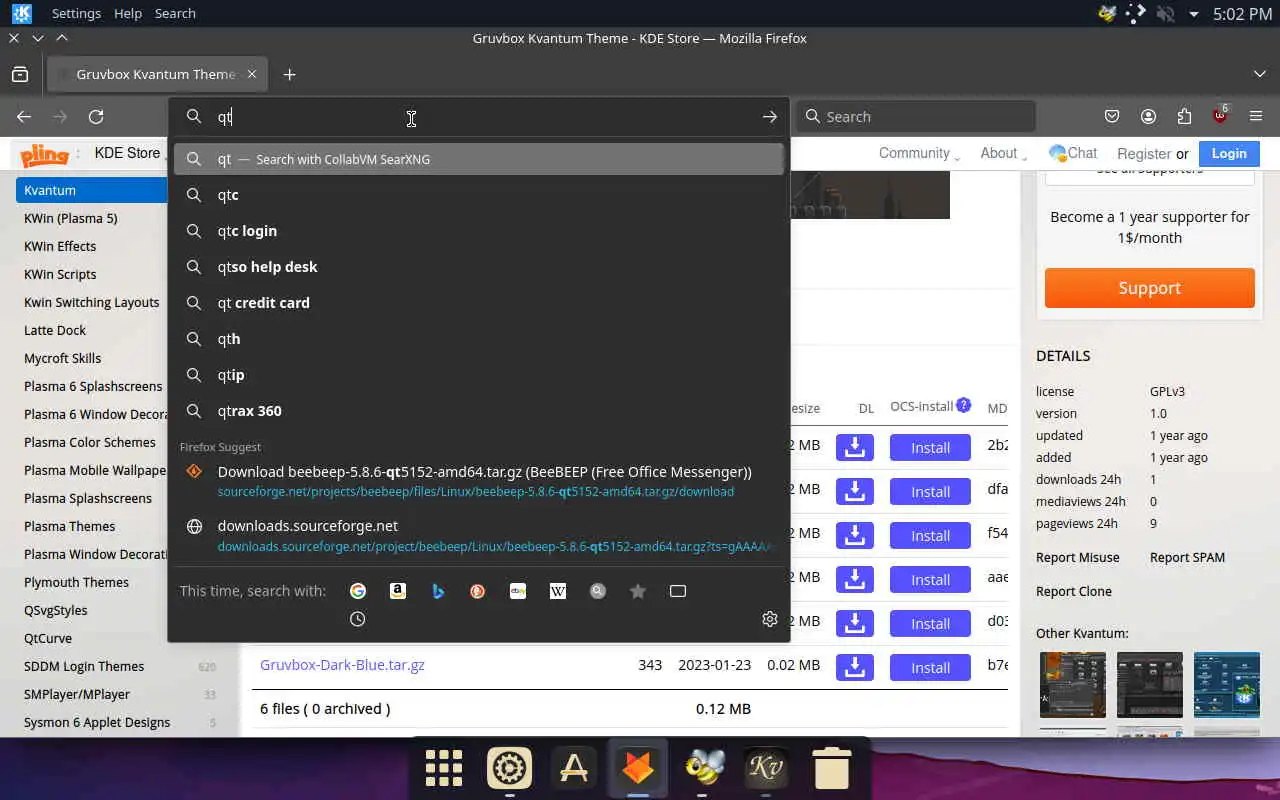Open the Register link
The height and width of the screenshot is (800, 1280).
(x=1144, y=154)
